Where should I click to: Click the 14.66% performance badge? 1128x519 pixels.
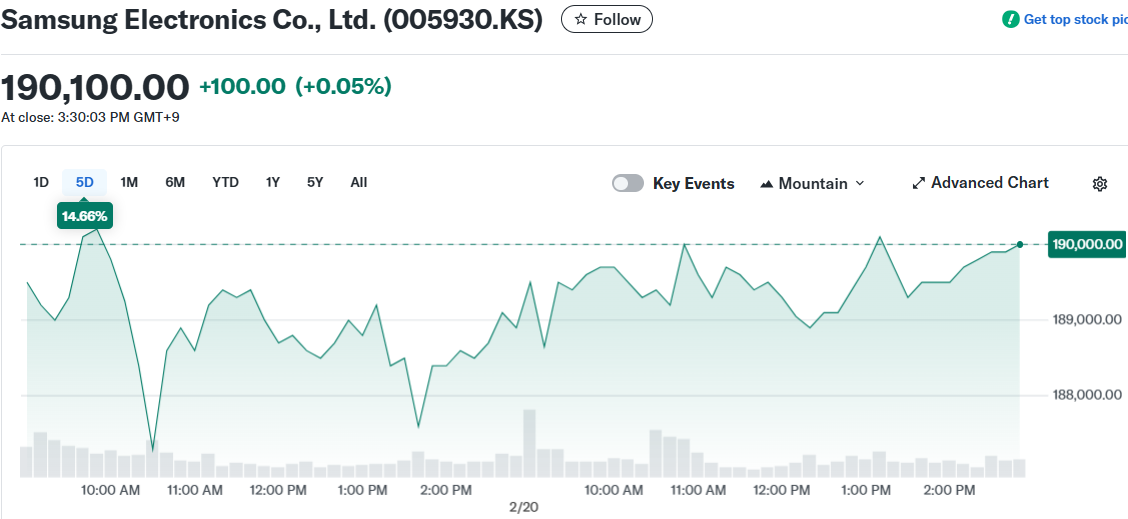pos(84,216)
